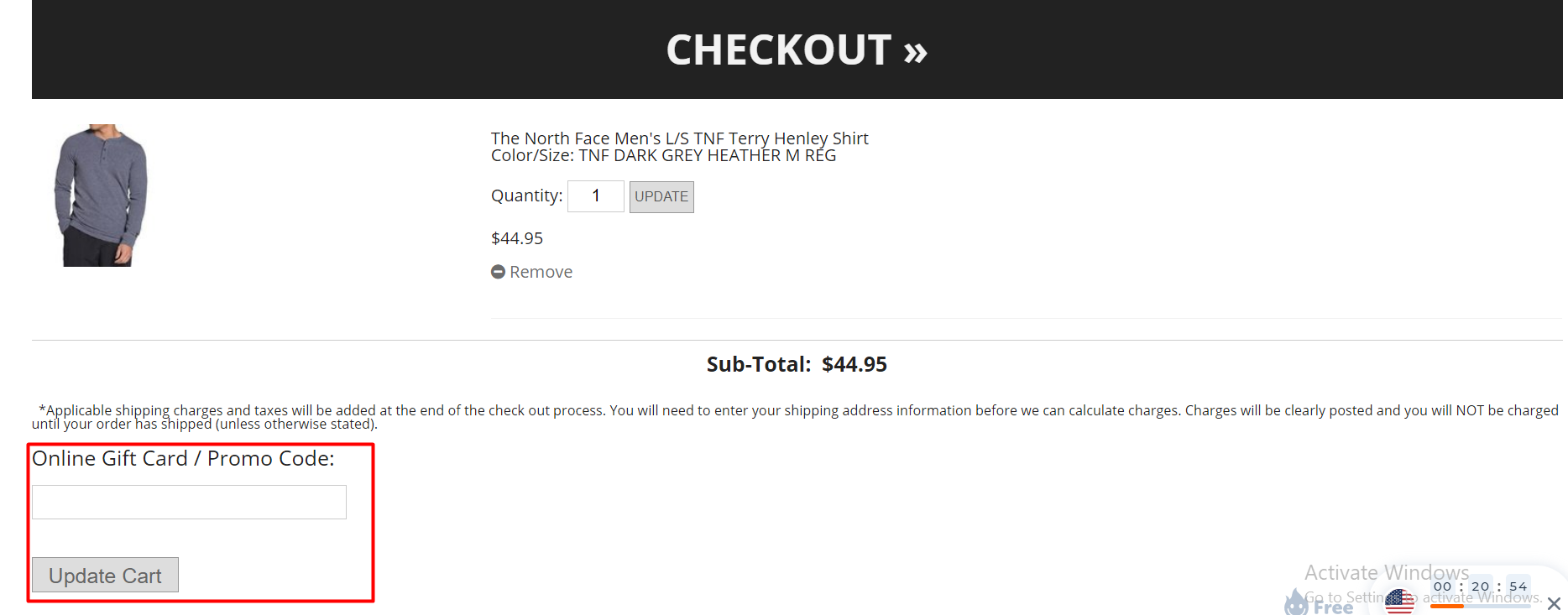Click the Free flame logo icon
This screenshot has width=1568, height=615.
click(1297, 602)
